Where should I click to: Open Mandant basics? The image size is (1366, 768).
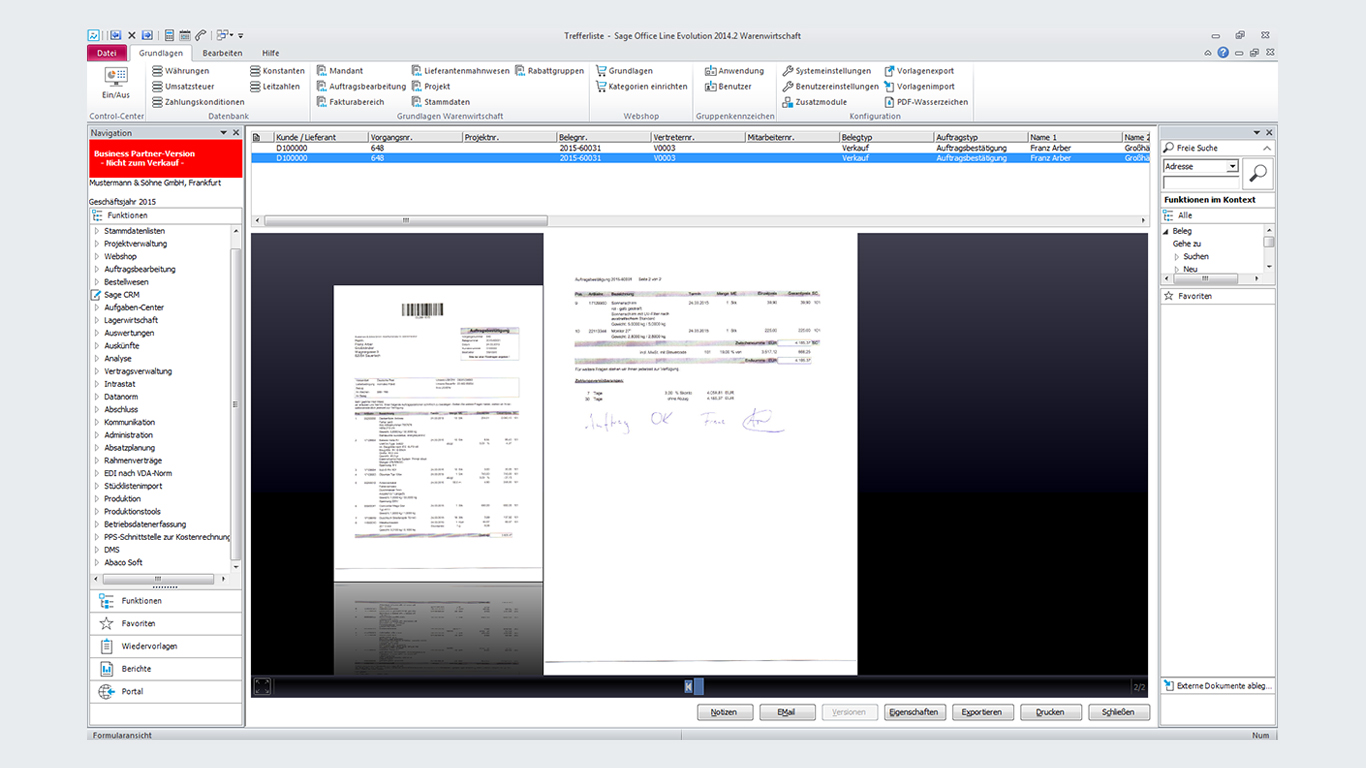(x=339, y=71)
